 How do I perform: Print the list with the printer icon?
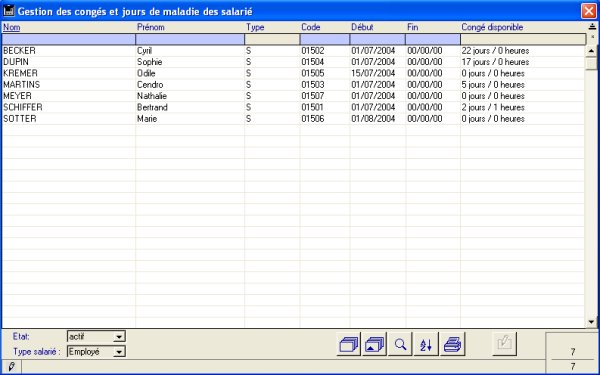coord(453,344)
